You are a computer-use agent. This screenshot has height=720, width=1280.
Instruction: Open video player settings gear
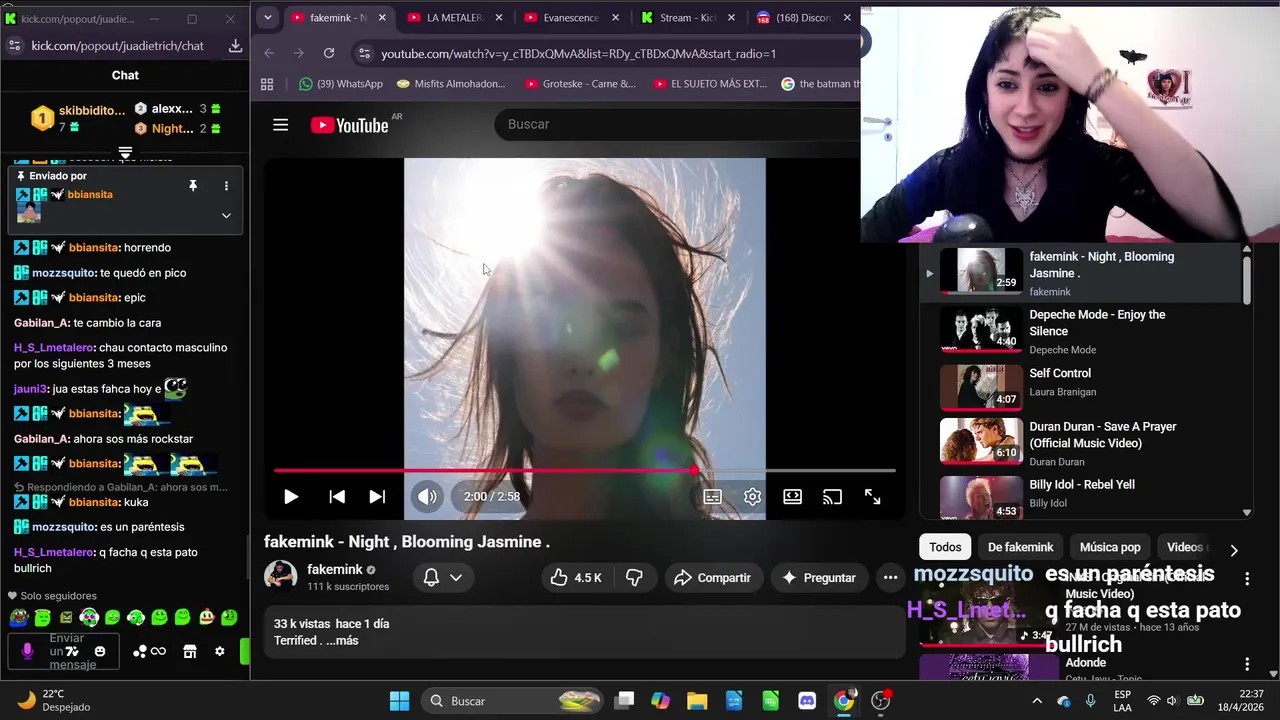click(752, 496)
